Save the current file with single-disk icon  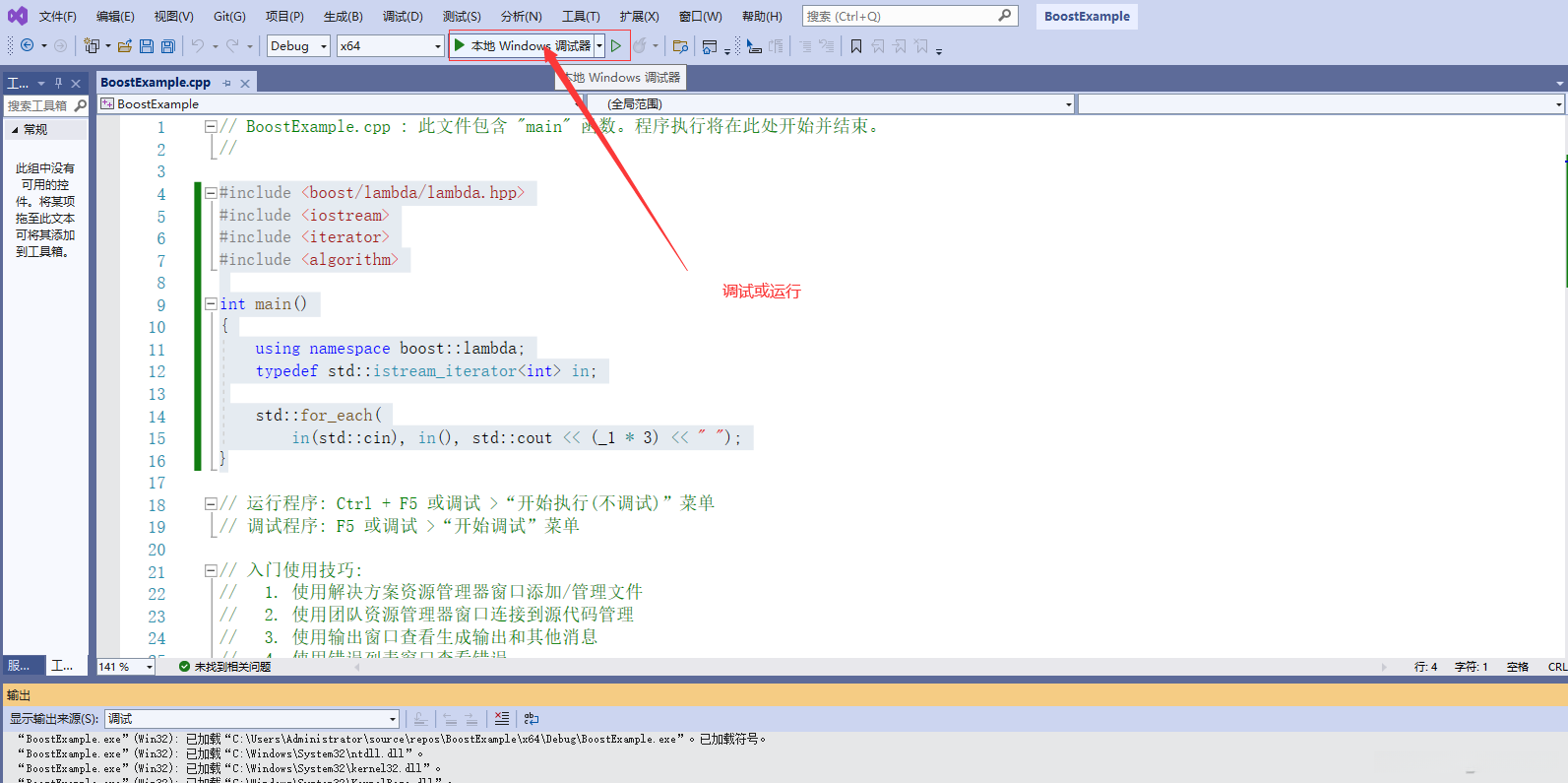[x=147, y=45]
